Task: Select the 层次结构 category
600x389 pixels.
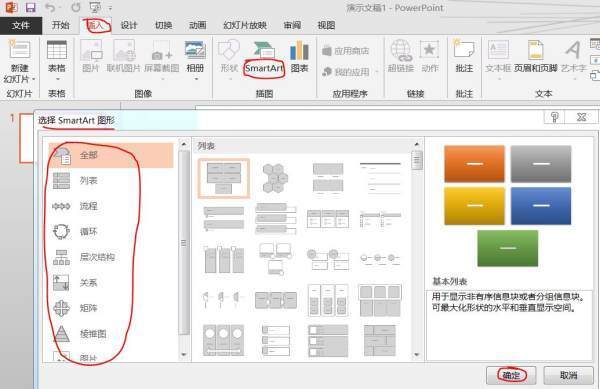Action: (x=111, y=257)
